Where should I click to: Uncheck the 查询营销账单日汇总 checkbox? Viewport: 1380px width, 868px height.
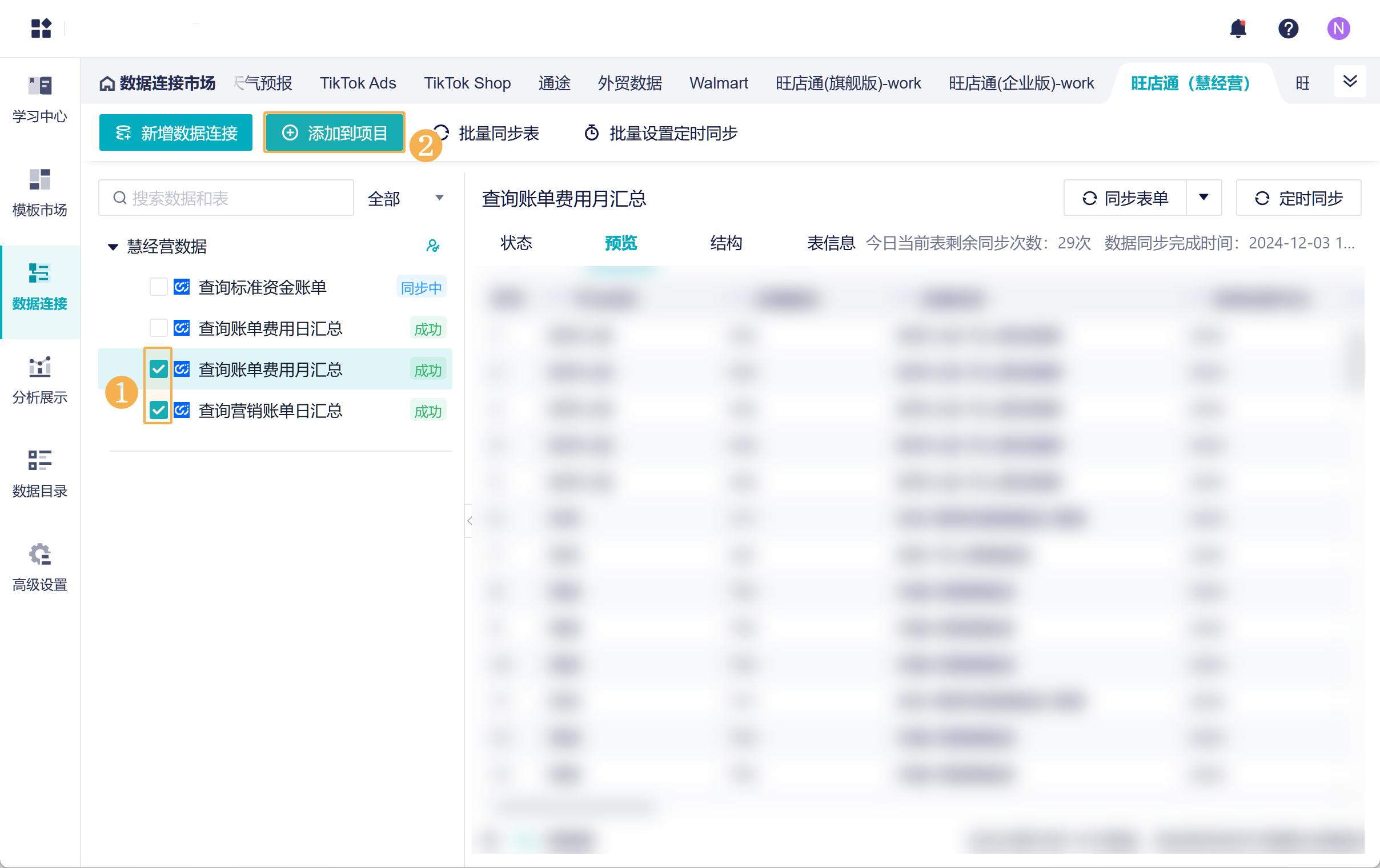click(158, 410)
